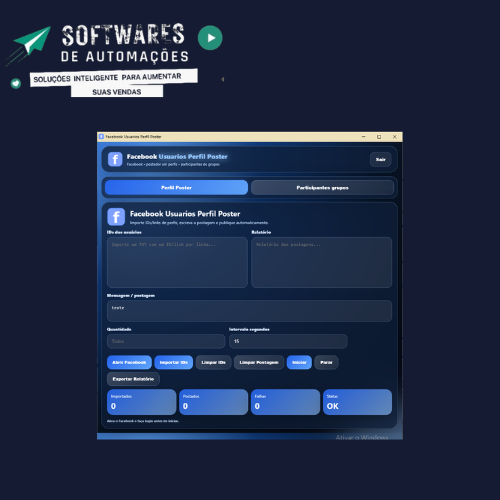The width and height of the screenshot is (500, 500).
Task: Click the Sair button
Action: 381,159
